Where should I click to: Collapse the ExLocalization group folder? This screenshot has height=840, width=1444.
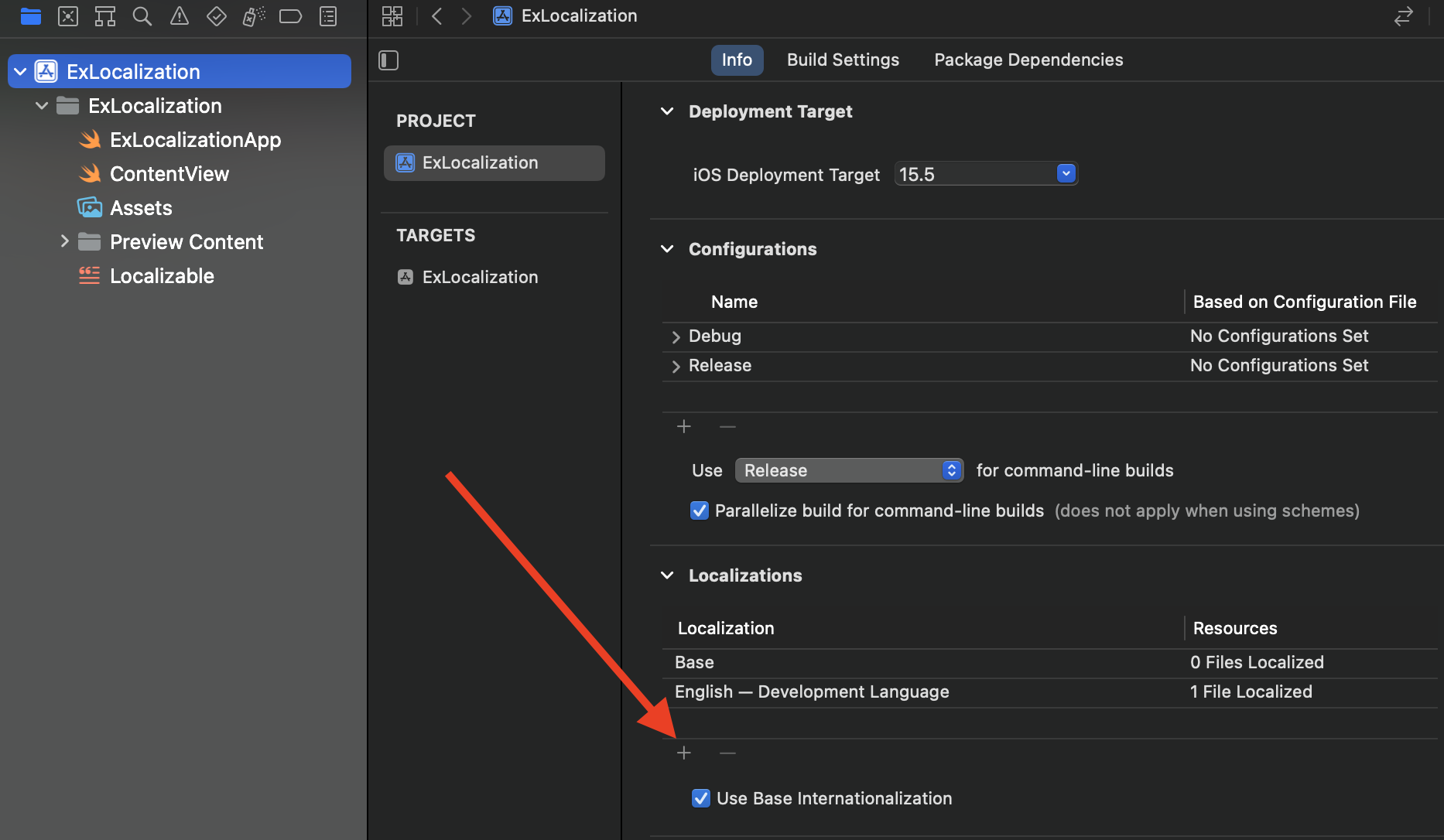(x=42, y=106)
